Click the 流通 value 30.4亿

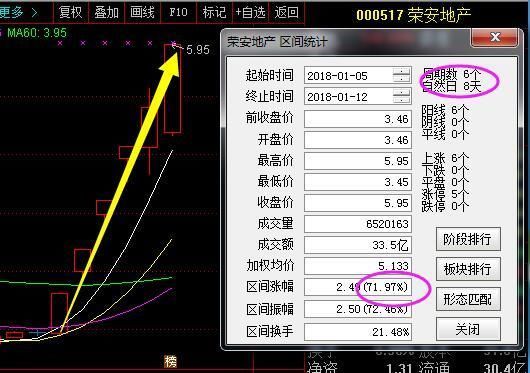click(504, 368)
